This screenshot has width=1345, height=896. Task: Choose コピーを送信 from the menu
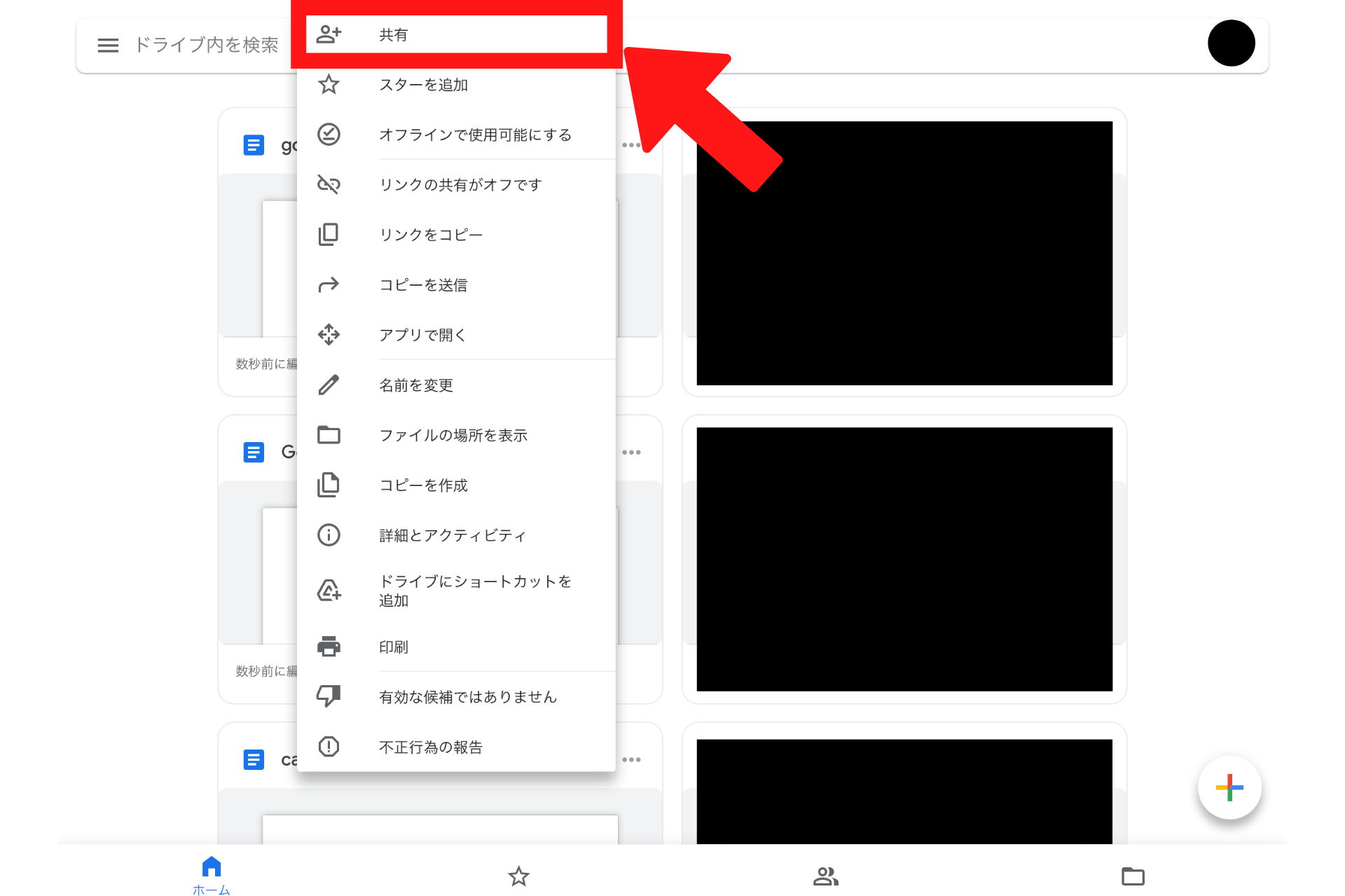click(456, 285)
